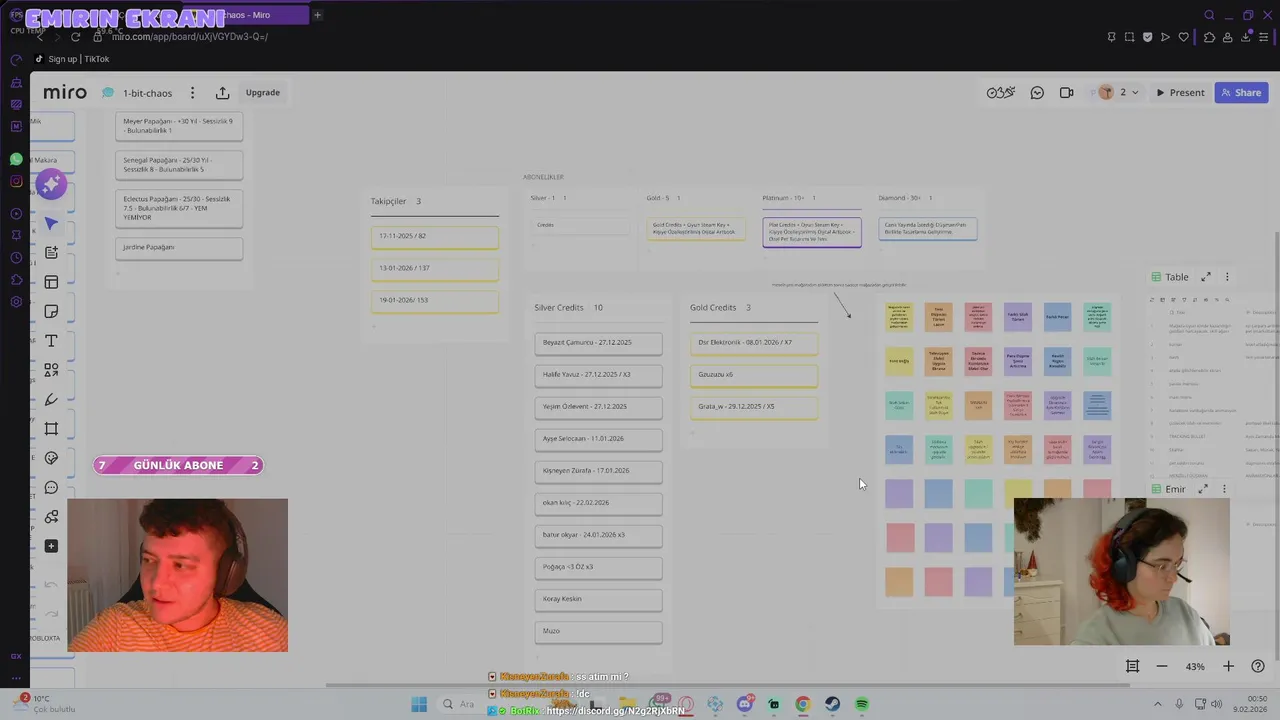The image size is (1280, 720).
Task: Expand the Table widget fullscreen
Action: pos(1206,277)
